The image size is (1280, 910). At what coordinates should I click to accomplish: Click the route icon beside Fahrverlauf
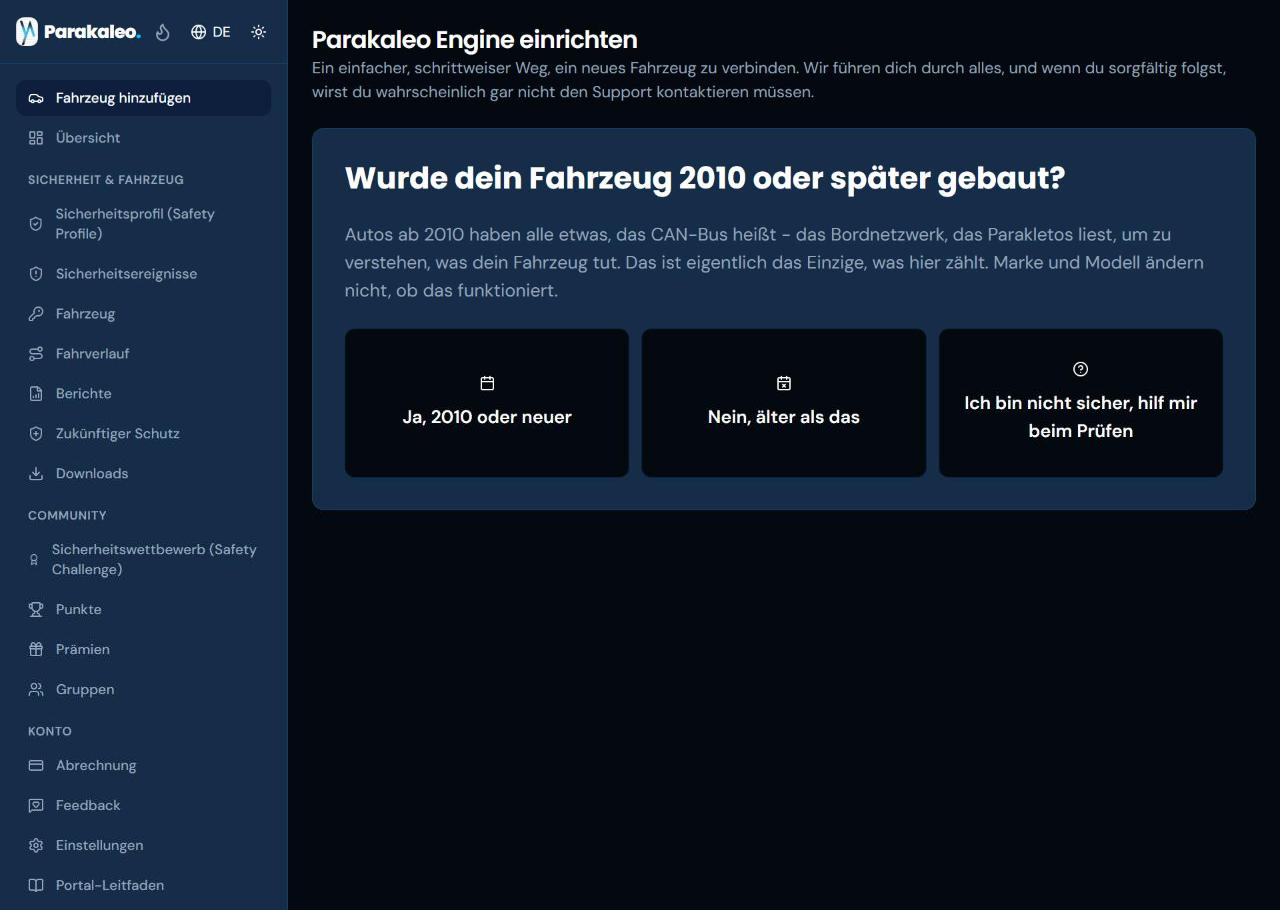point(36,354)
